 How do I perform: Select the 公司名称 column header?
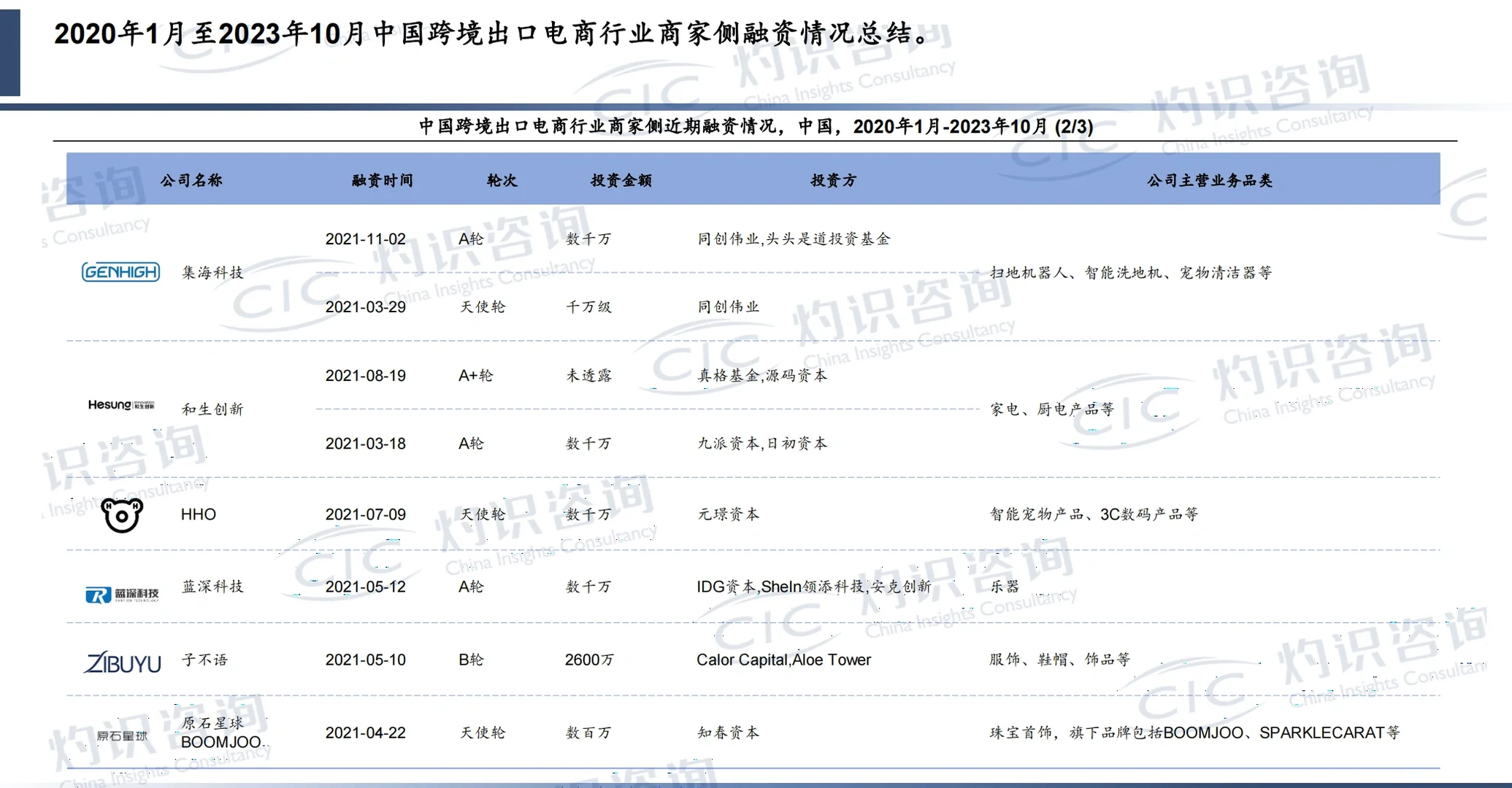(x=191, y=180)
